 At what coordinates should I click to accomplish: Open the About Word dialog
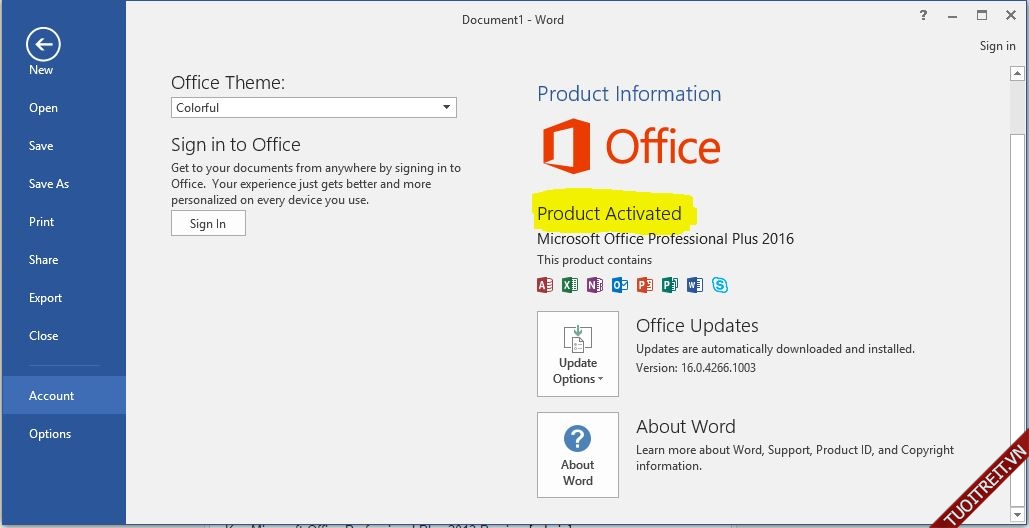pyautogui.click(x=578, y=455)
